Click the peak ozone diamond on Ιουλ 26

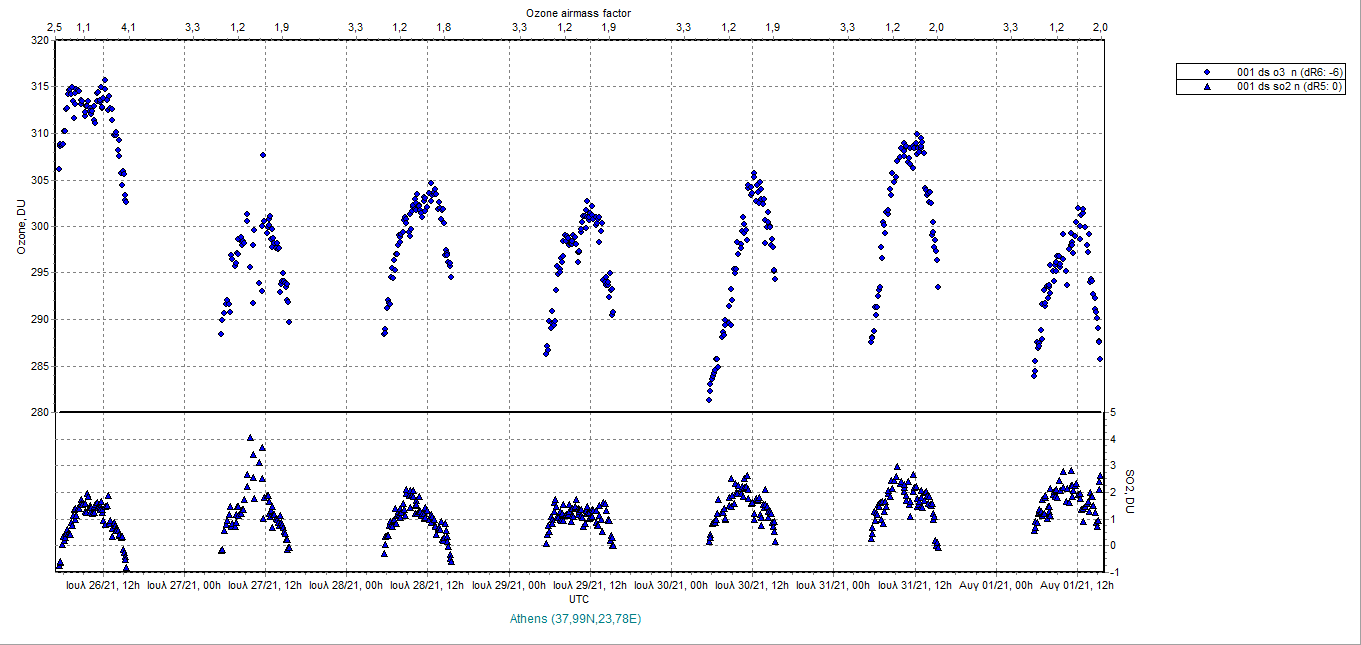(105, 80)
